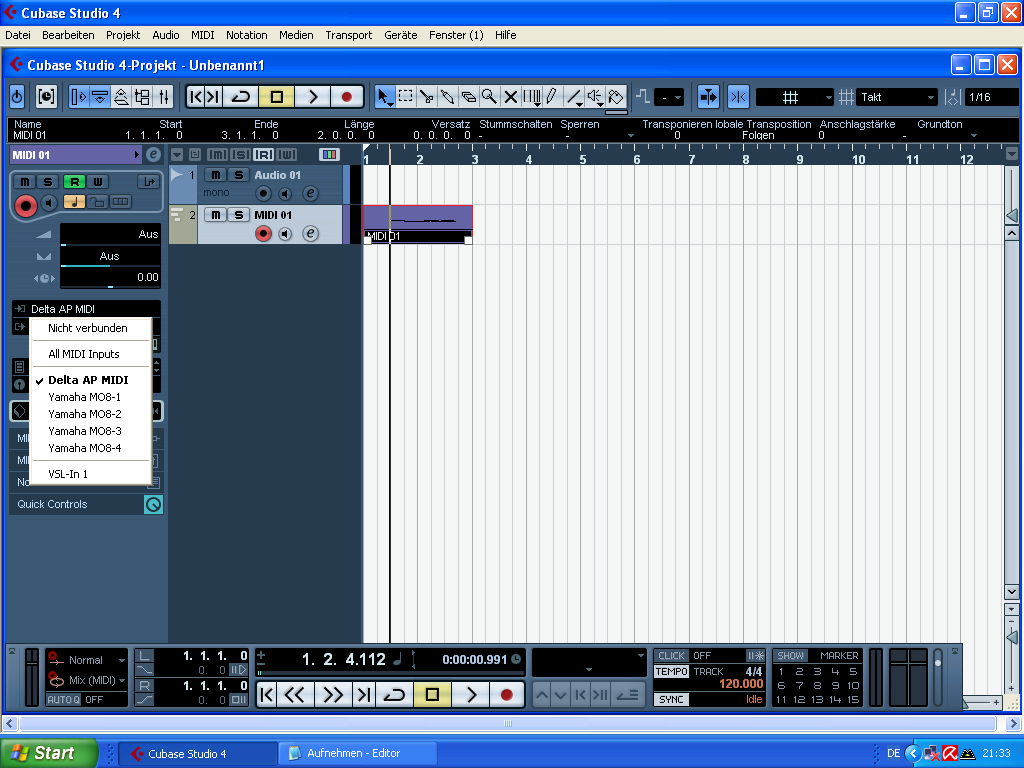Open the snap mode grid dropdown
1024x768 pixels.
795,97
